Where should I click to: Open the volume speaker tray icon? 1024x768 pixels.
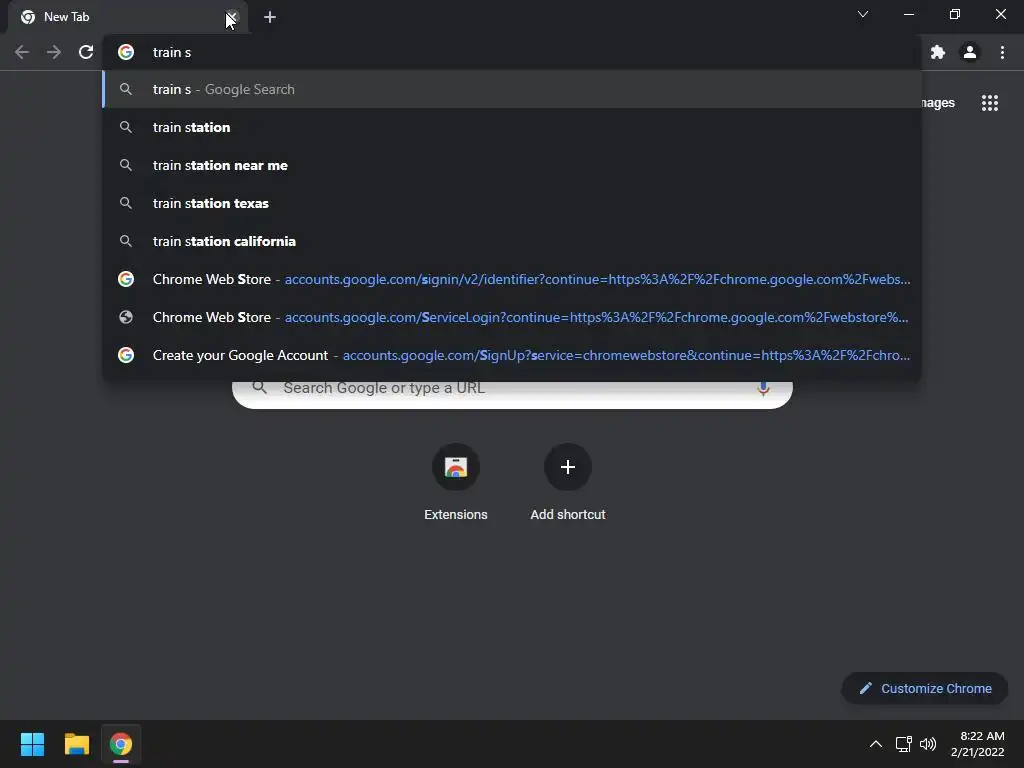click(927, 744)
